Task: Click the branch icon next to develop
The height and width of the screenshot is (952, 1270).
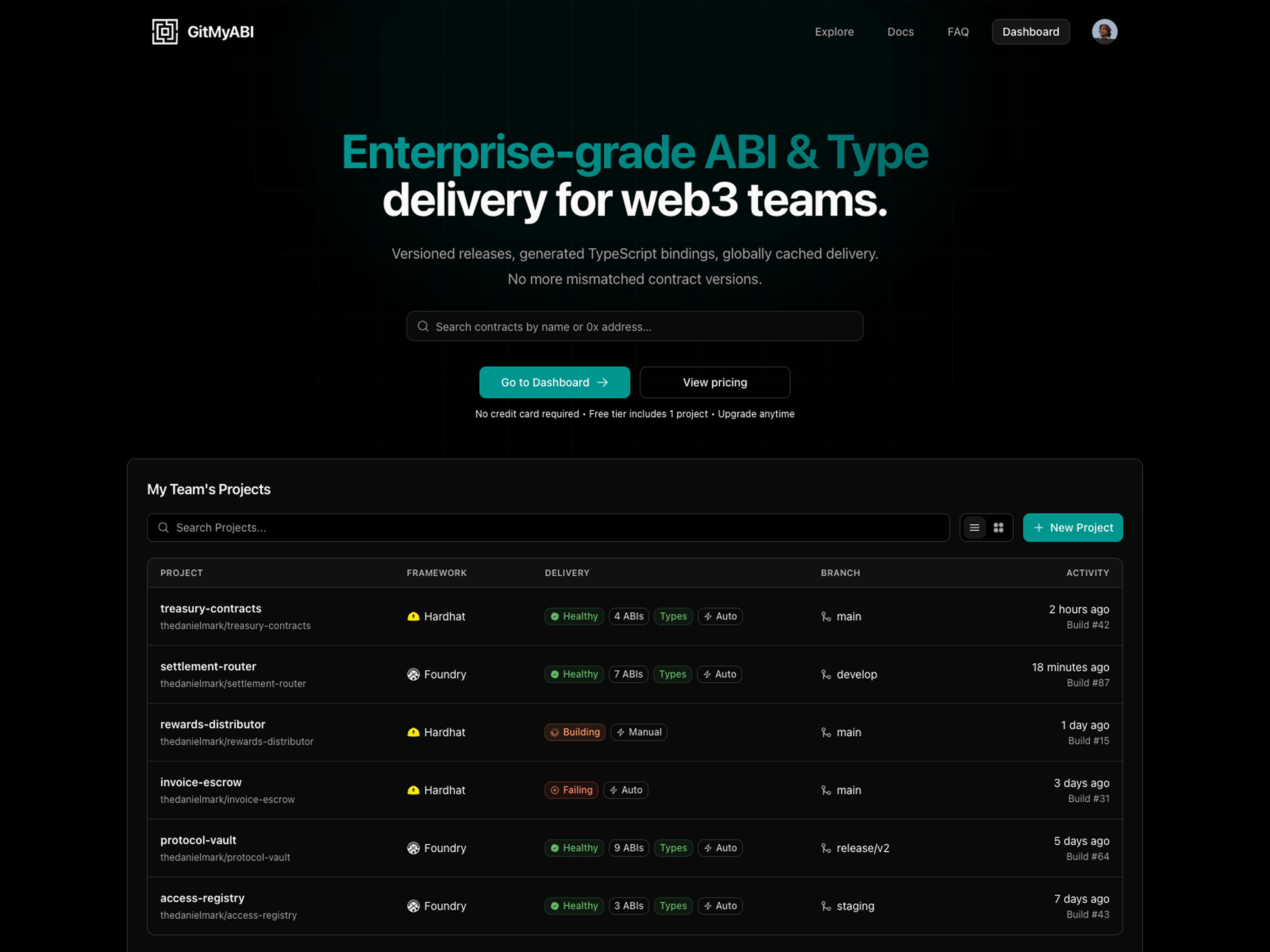Action: [826, 674]
